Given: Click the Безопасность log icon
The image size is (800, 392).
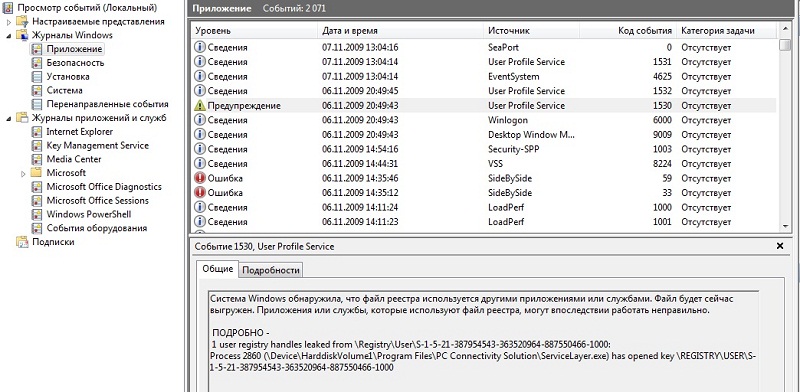Looking at the screenshot, I should 36,63.
